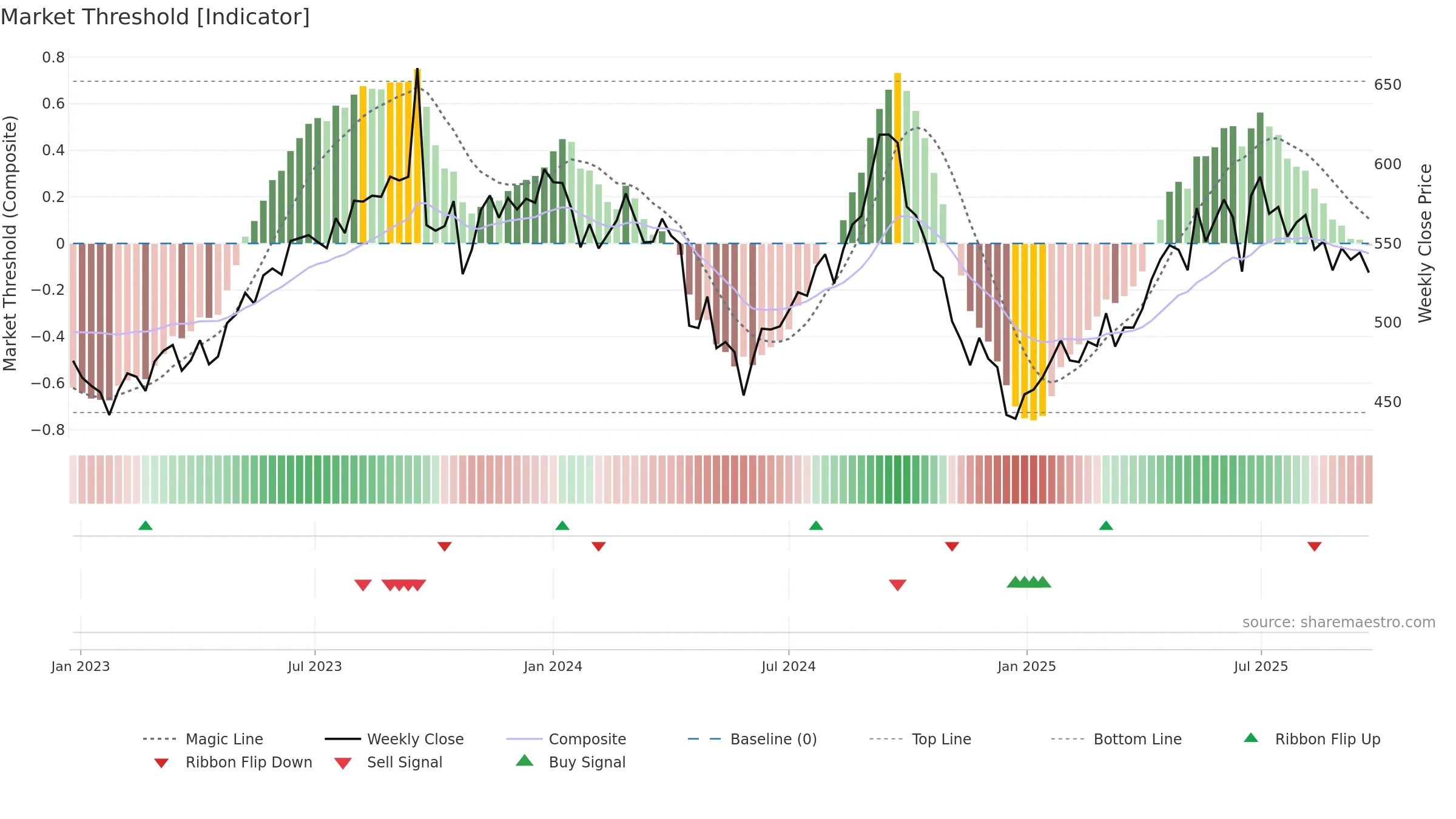The width and height of the screenshot is (1456, 819).
Task: Click the single sell signal marker near August 2023
Action: pyautogui.click(x=363, y=585)
